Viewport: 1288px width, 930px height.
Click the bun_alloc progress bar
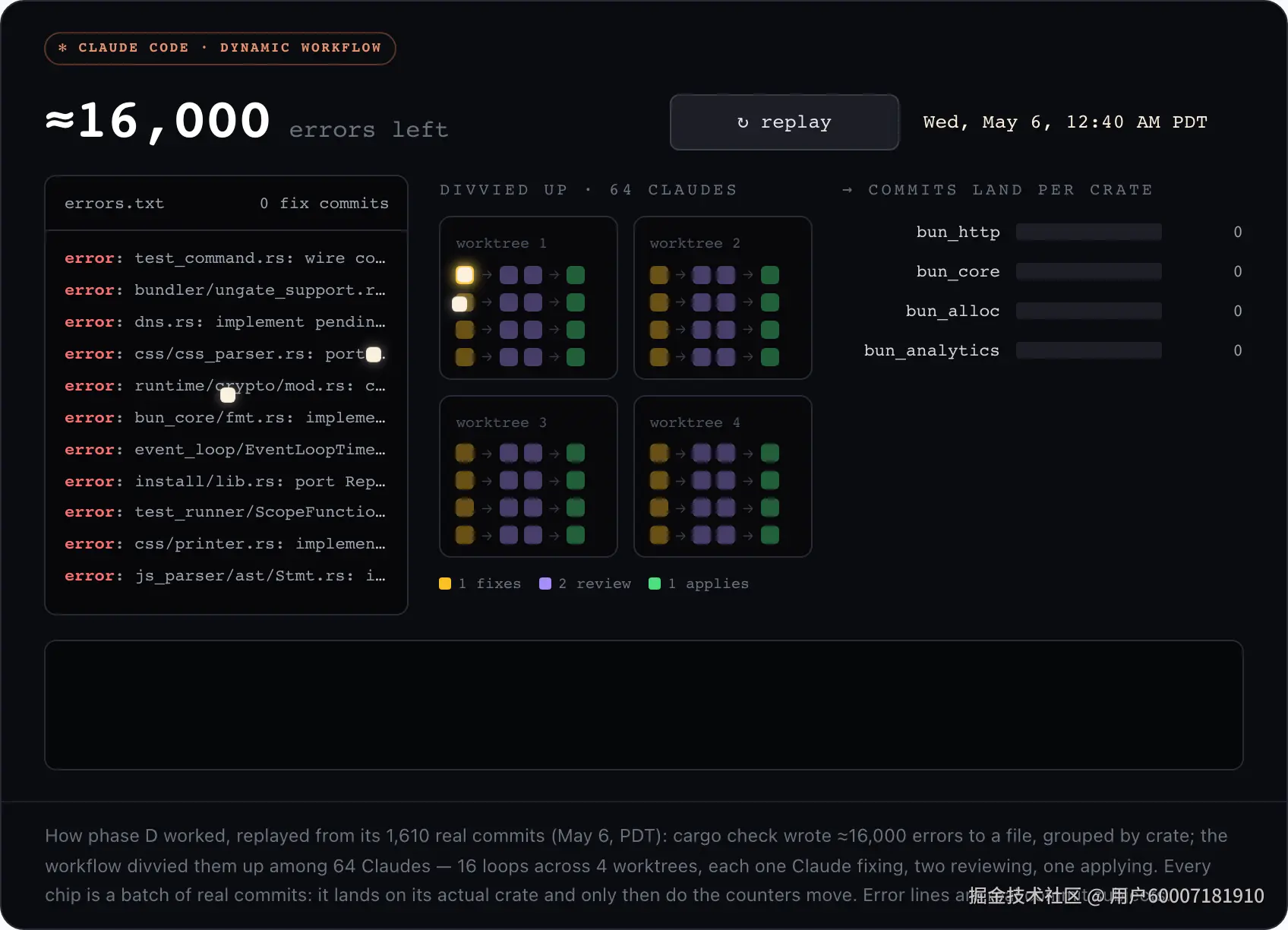point(1089,311)
